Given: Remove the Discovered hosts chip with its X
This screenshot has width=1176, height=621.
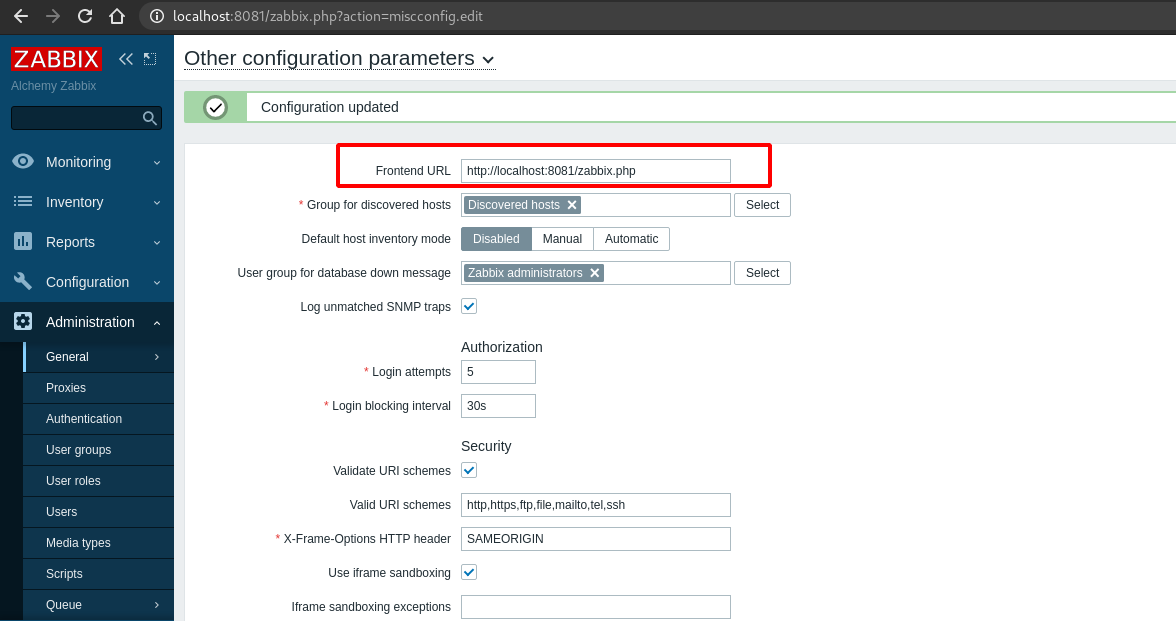Looking at the screenshot, I should click(572, 203).
